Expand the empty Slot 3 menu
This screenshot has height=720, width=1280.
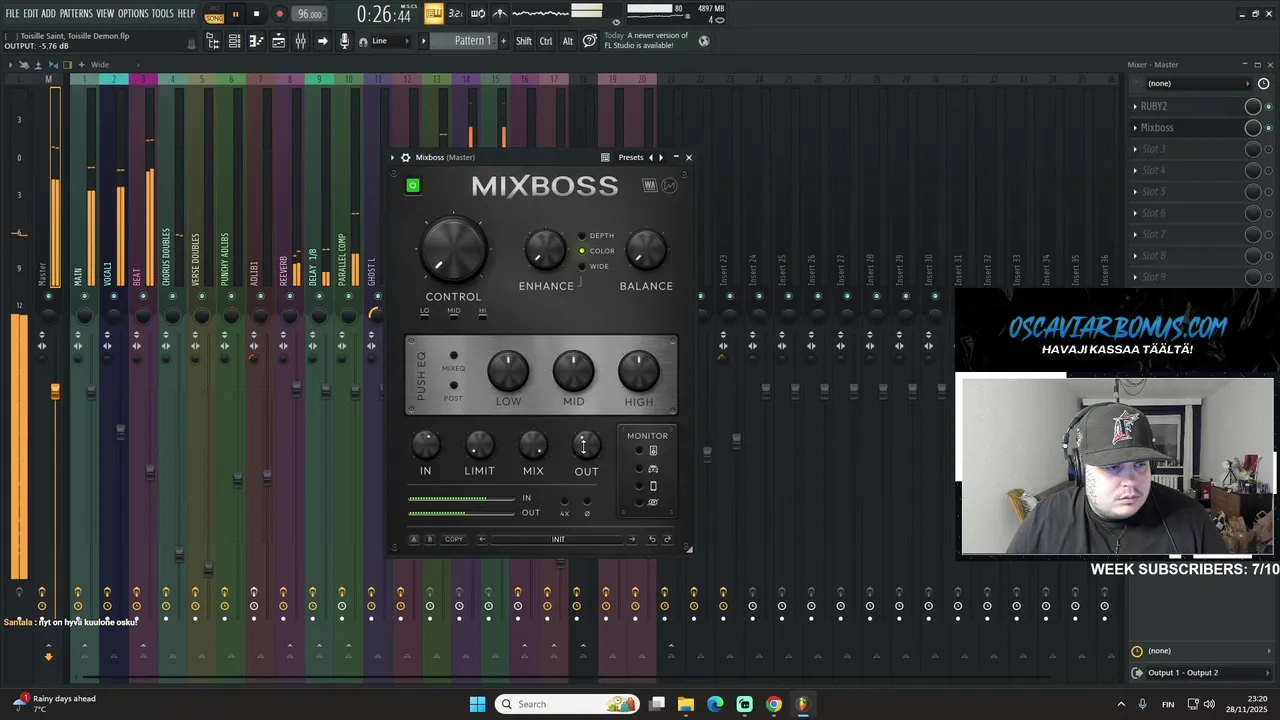tap(1135, 149)
